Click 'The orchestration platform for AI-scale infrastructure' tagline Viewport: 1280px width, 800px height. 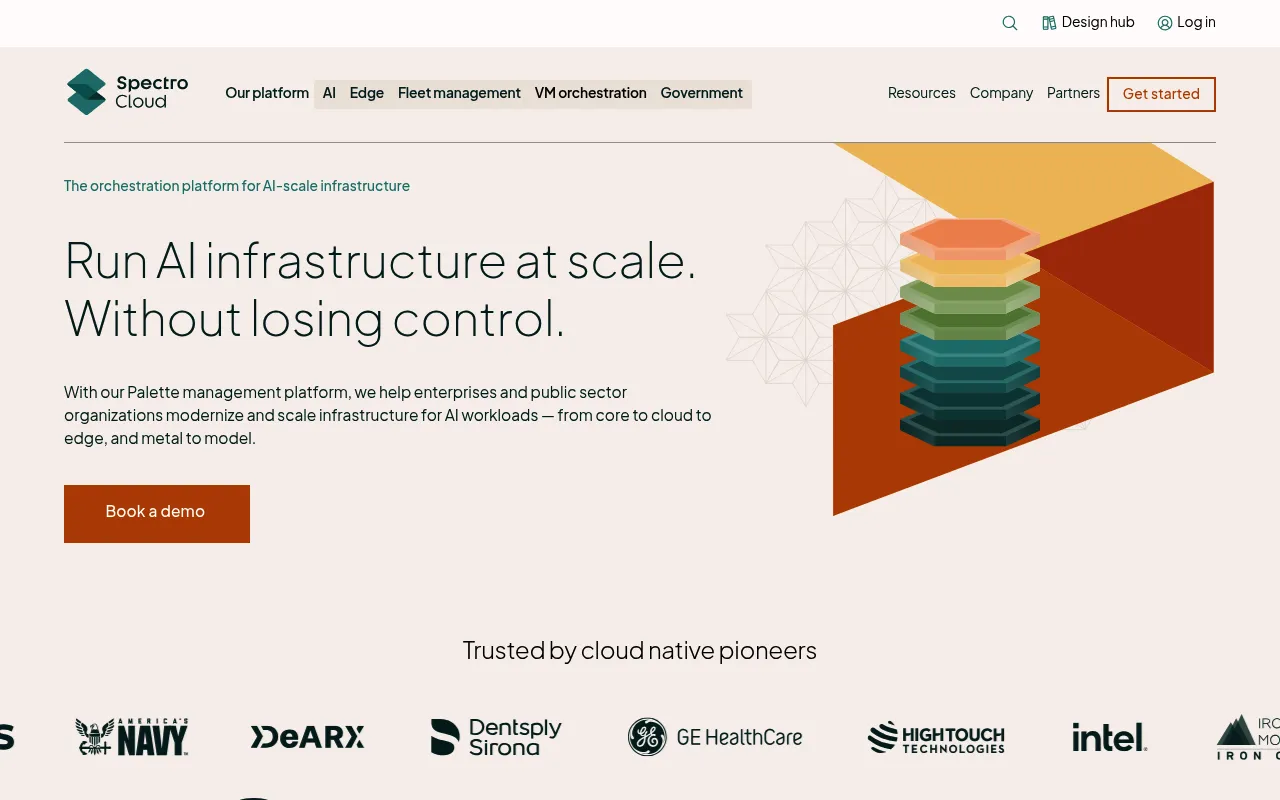pos(237,186)
